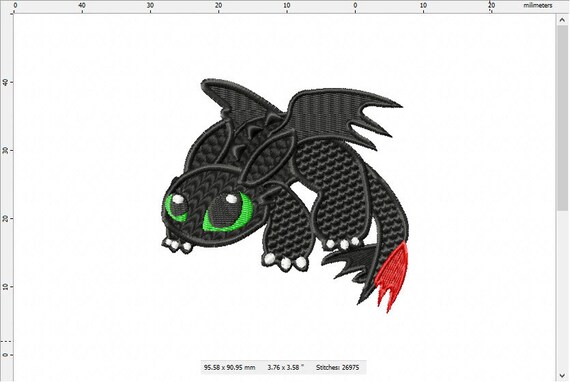Screen dimensions: 570x382
Task: Click the Stitches: 26975 count label
Action: (x=337, y=367)
